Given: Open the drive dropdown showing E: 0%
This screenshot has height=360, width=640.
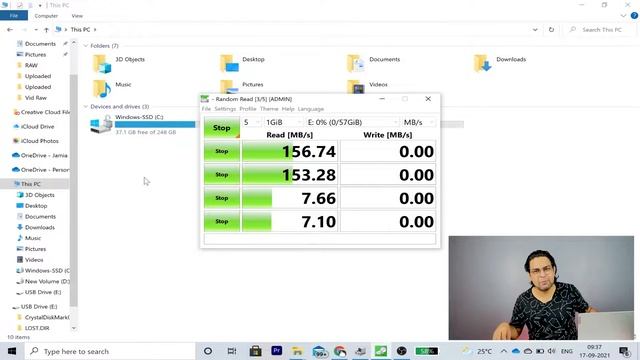Looking at the screenshot, I should [352, 122].
